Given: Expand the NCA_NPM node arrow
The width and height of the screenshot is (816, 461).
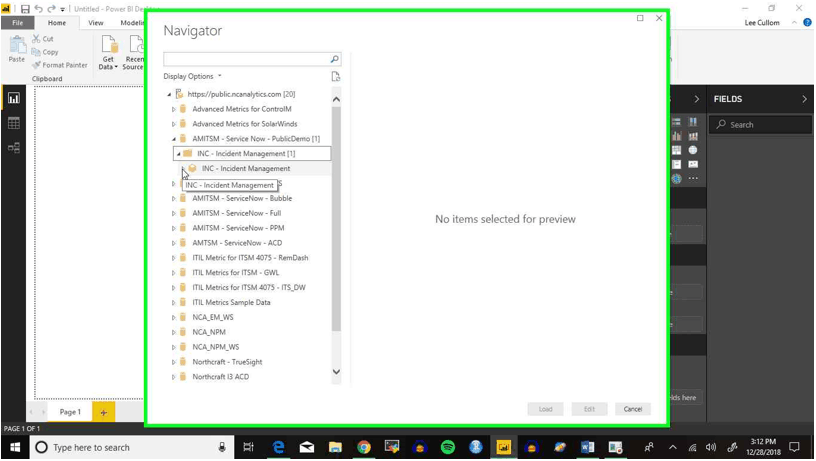Looking at the screenshot, I should pos(173,332).
